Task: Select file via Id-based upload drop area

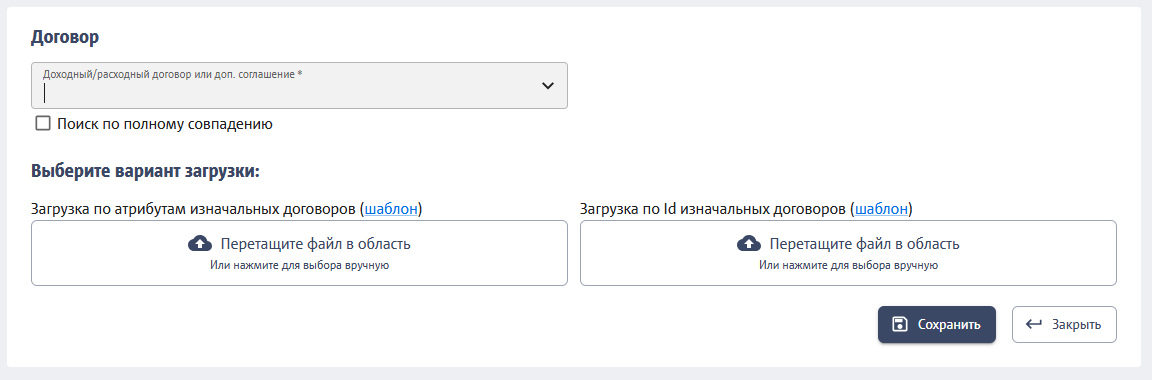Action: (848, 253)
